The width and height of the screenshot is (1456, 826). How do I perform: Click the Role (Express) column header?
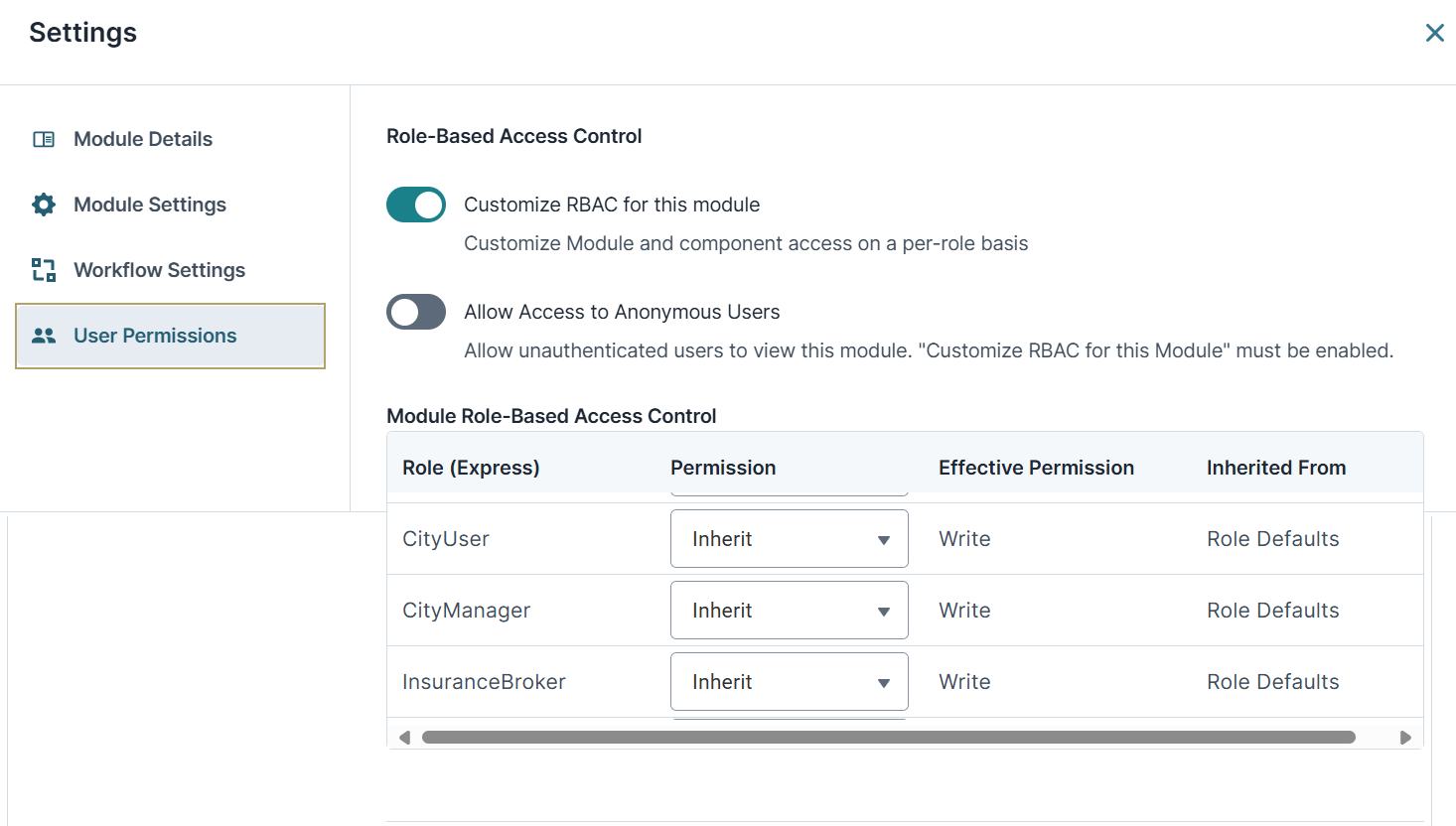point(471,468)
